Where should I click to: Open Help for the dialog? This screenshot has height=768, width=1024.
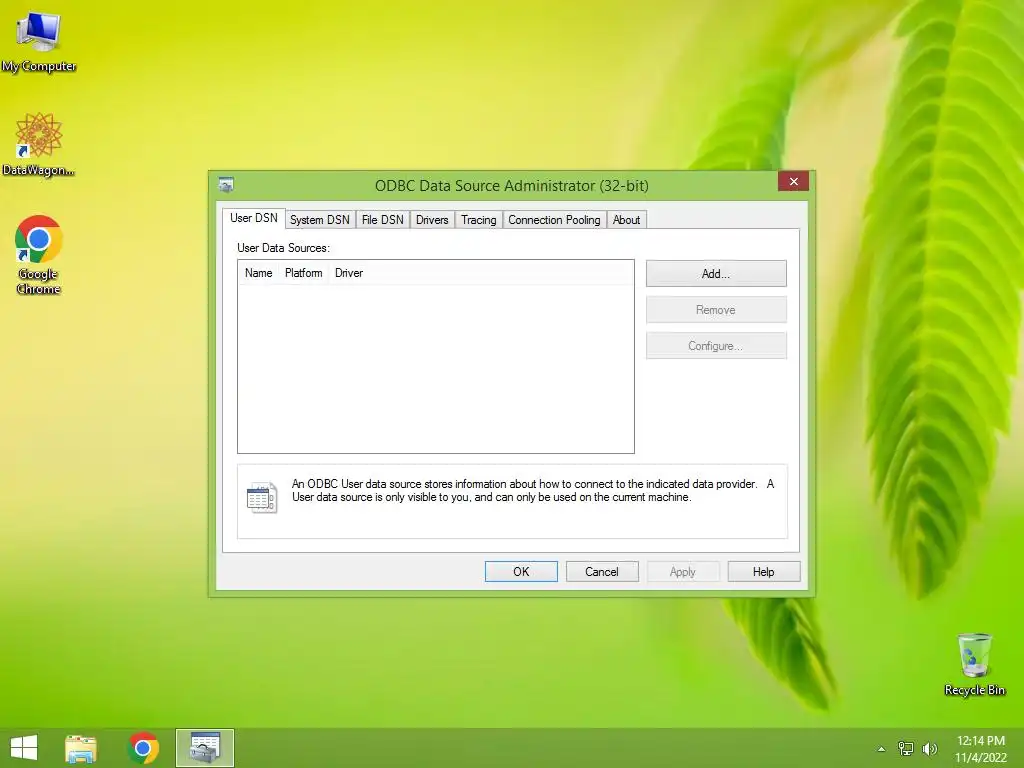763,571
